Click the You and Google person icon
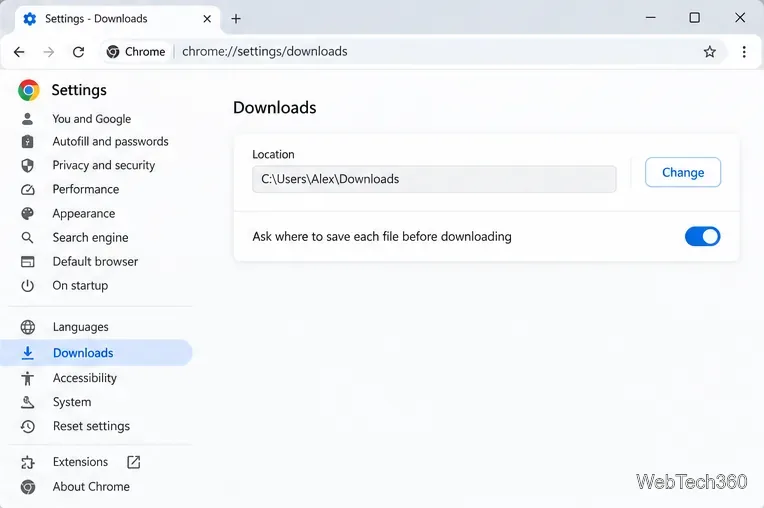Viewport: 764px width, 508px height. click(x=27, y=119)
